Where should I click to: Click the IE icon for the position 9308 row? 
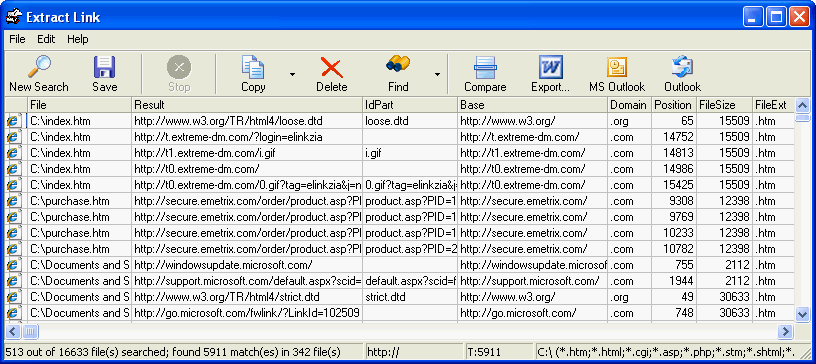pos(13,201)
